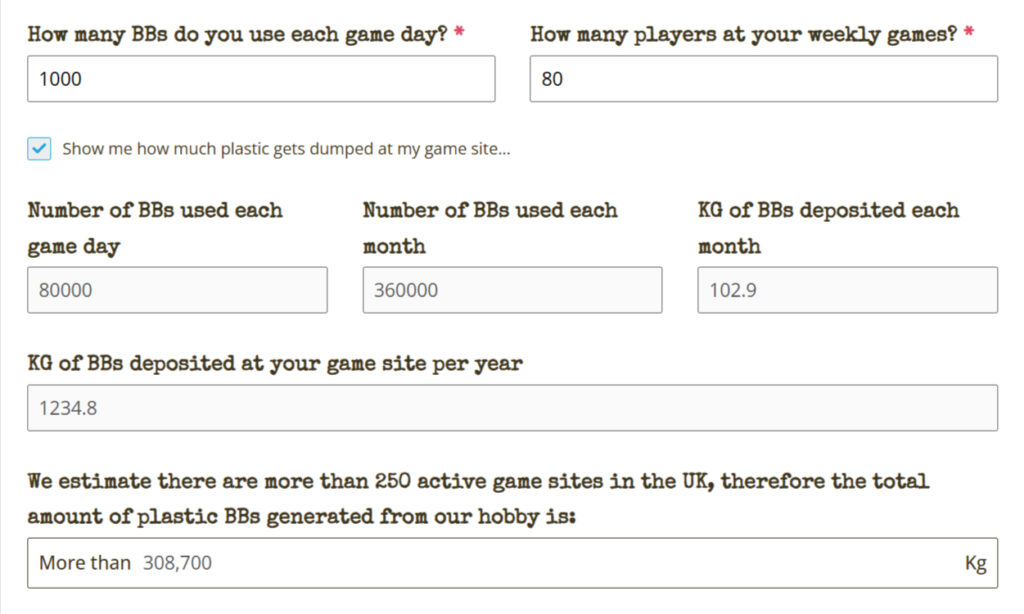This screenshot has width=1024, height=614.
Task: Click 'KG of BBs deposited each month' label
Action: click(828, 228)
